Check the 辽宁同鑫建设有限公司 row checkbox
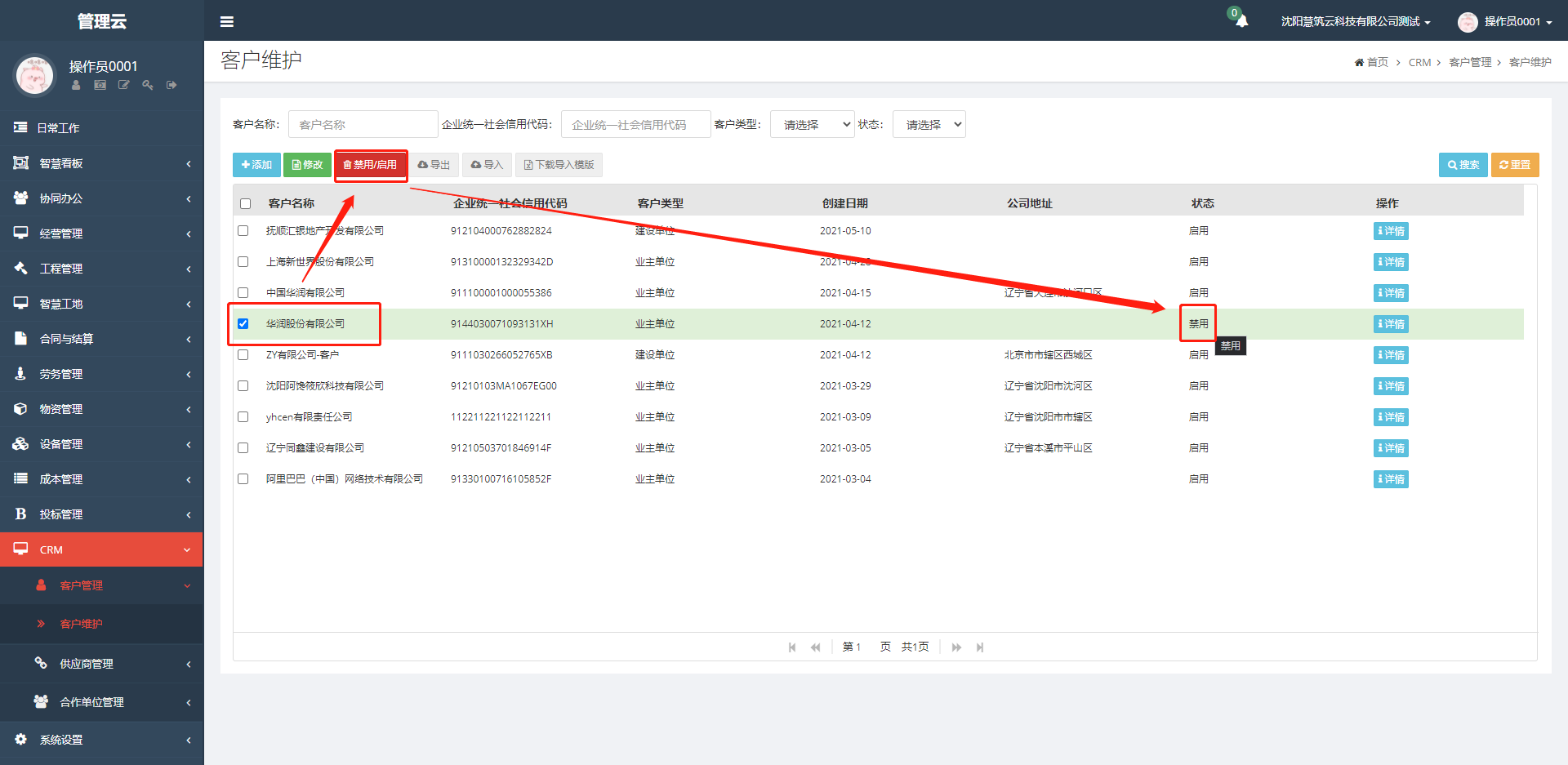Viewport: 1568px width, 765px height. point(243,448)
